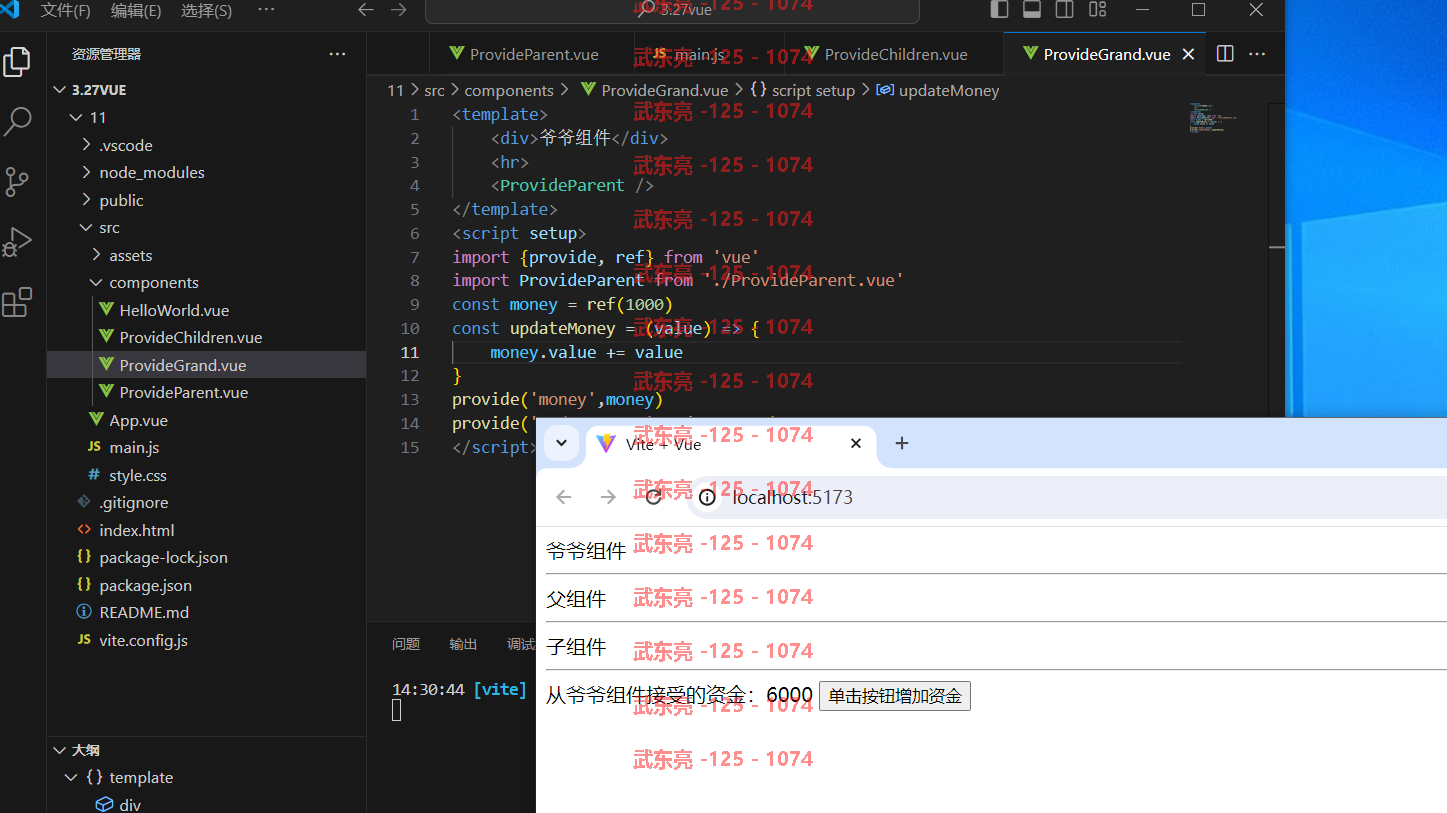
Task: Go back in the browser window
Action: [563, 497]
